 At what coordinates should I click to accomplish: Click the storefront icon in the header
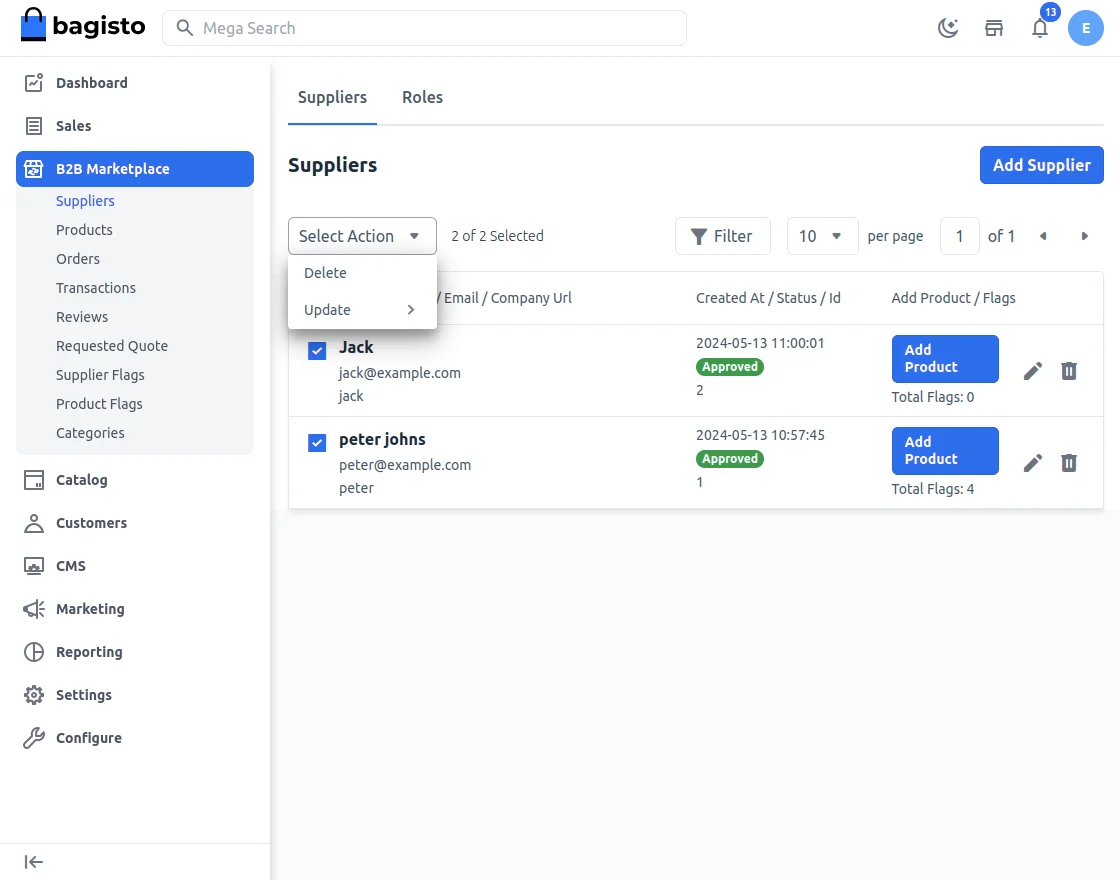tap(994, 28)
